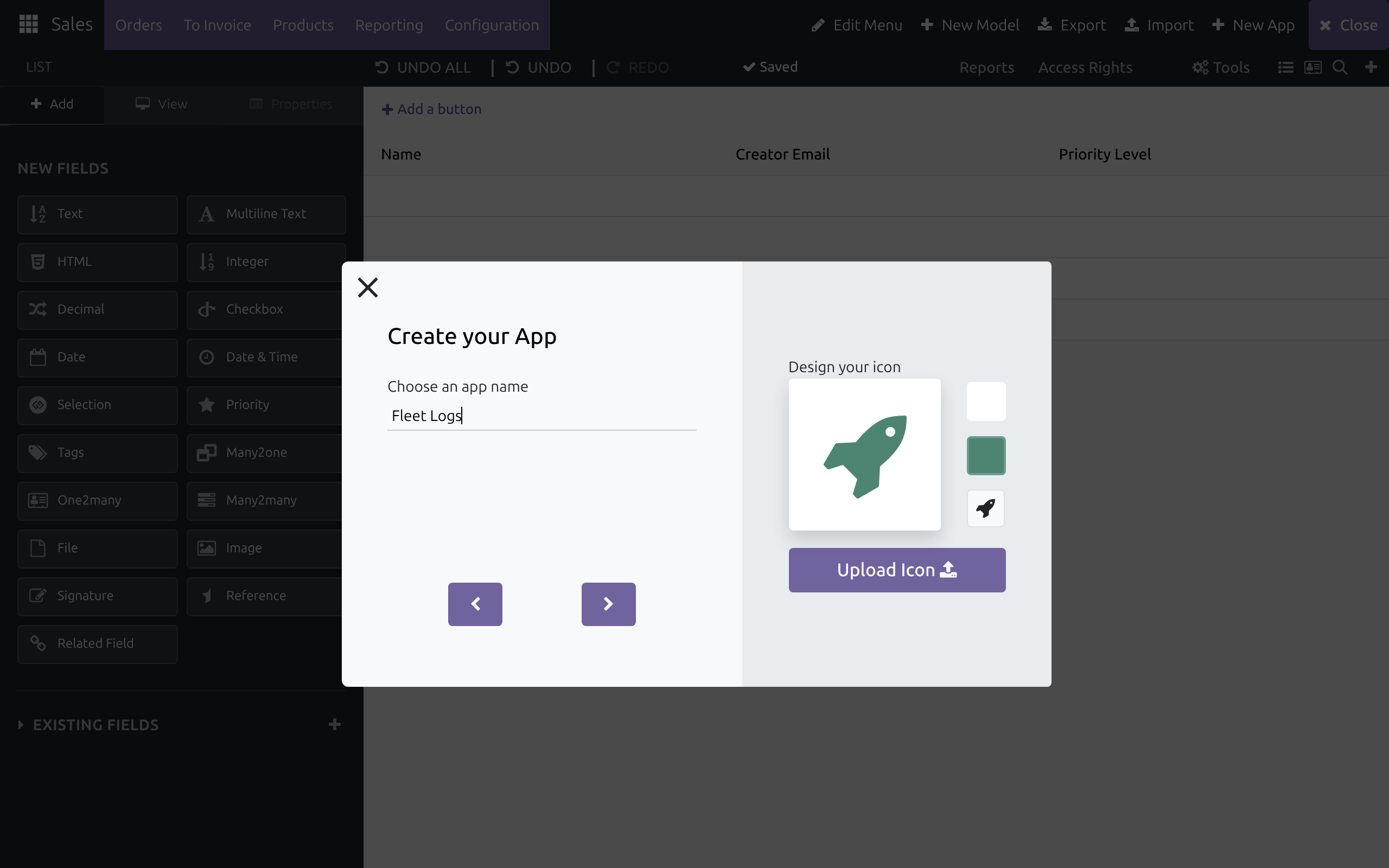Image resolution: width=1389 pixels, height=868 pixels.
Task: Select the Selection field type
Action: [98, 405]
